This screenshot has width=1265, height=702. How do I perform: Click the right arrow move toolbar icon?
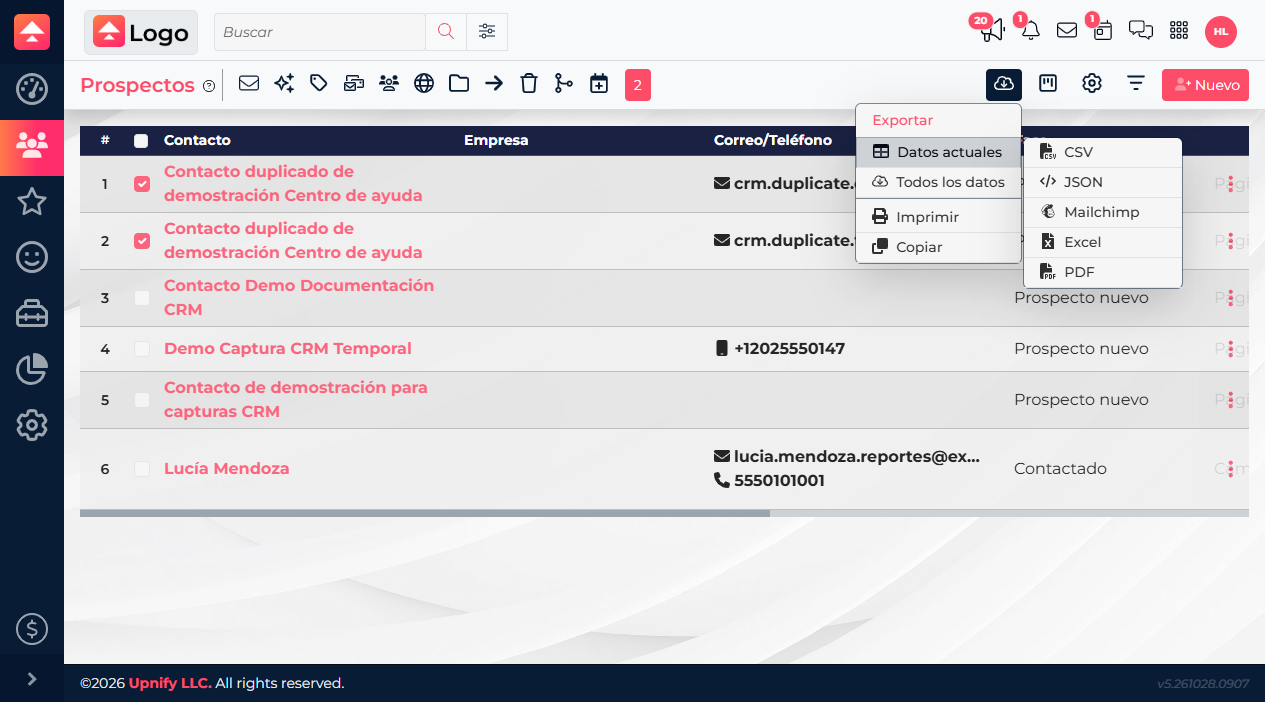tap(494, 84)
